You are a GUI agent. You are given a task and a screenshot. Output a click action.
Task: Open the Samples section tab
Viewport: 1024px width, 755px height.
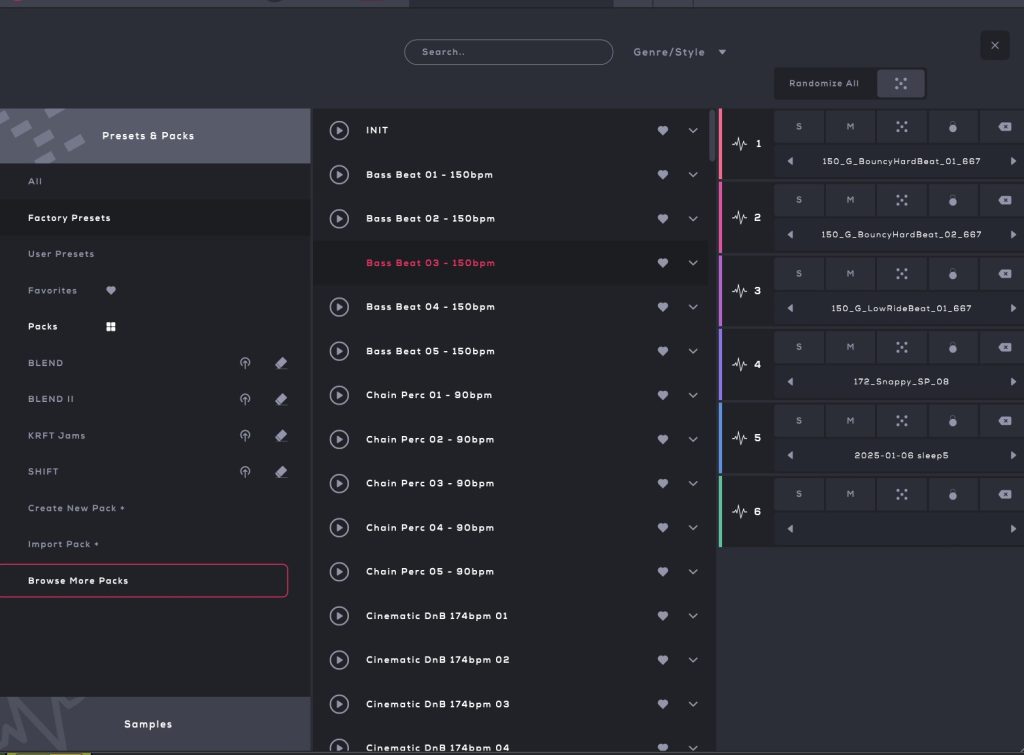click(x=148, y=724)
